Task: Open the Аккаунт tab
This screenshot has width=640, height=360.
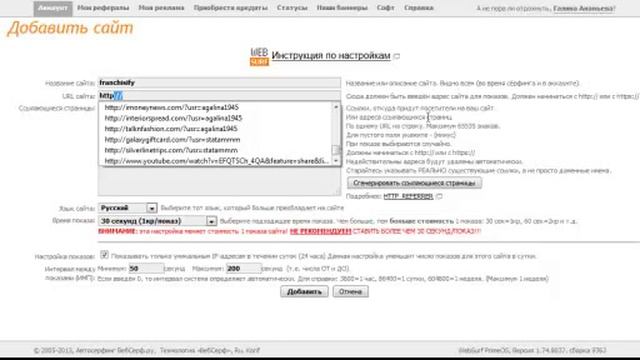Action: pos(53,8)
